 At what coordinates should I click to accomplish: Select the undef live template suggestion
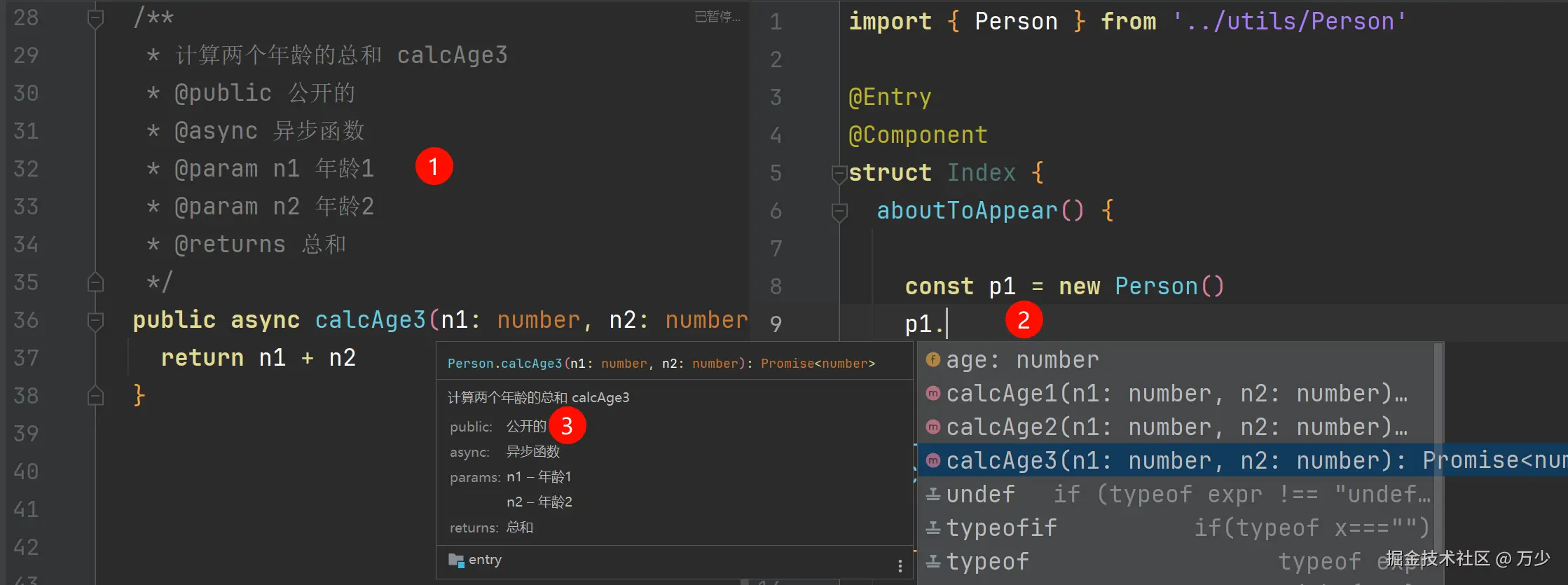click(x=1177, y=495)
